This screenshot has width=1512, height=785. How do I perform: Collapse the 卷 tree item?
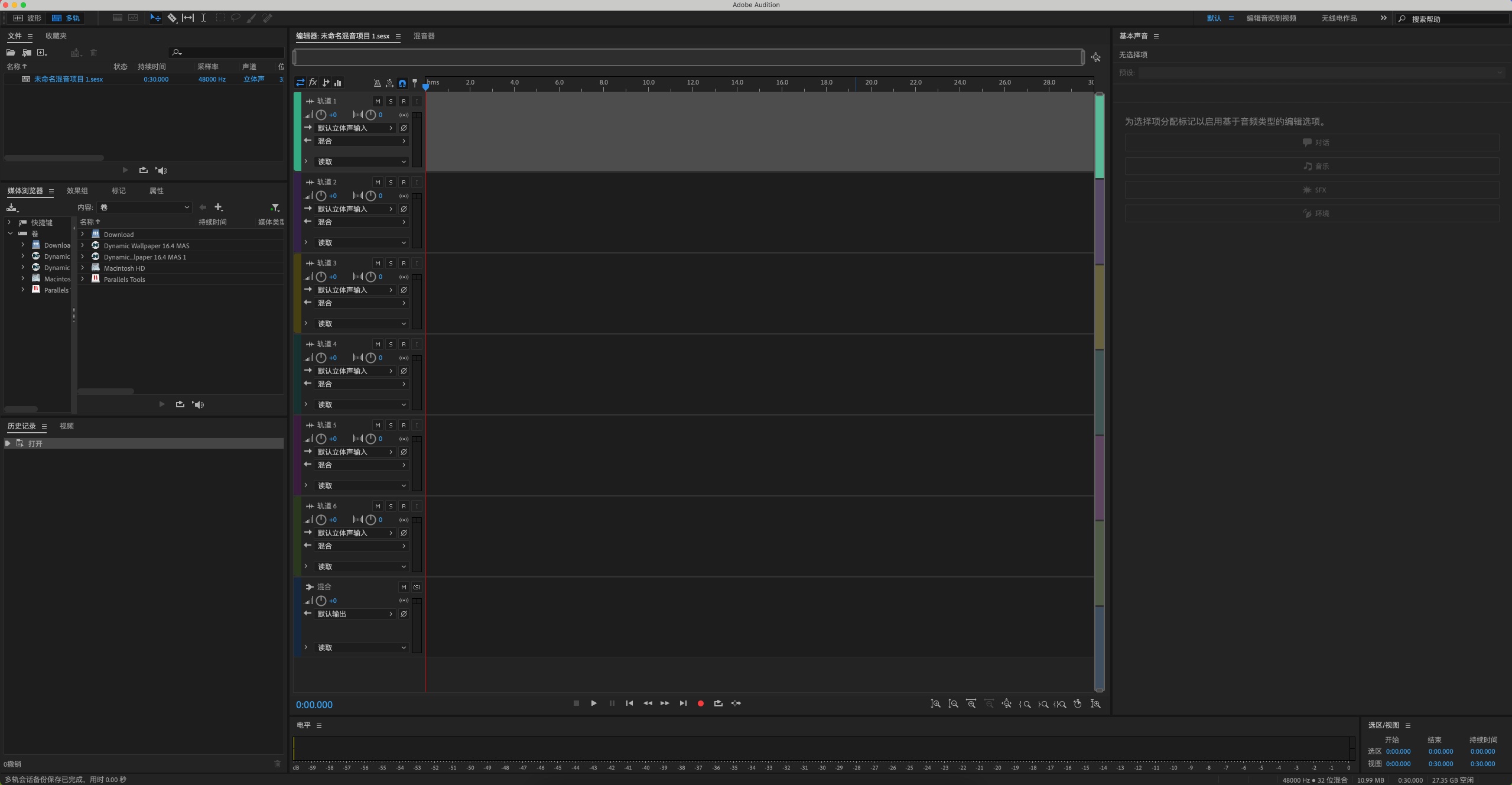[x=10, y=233]
